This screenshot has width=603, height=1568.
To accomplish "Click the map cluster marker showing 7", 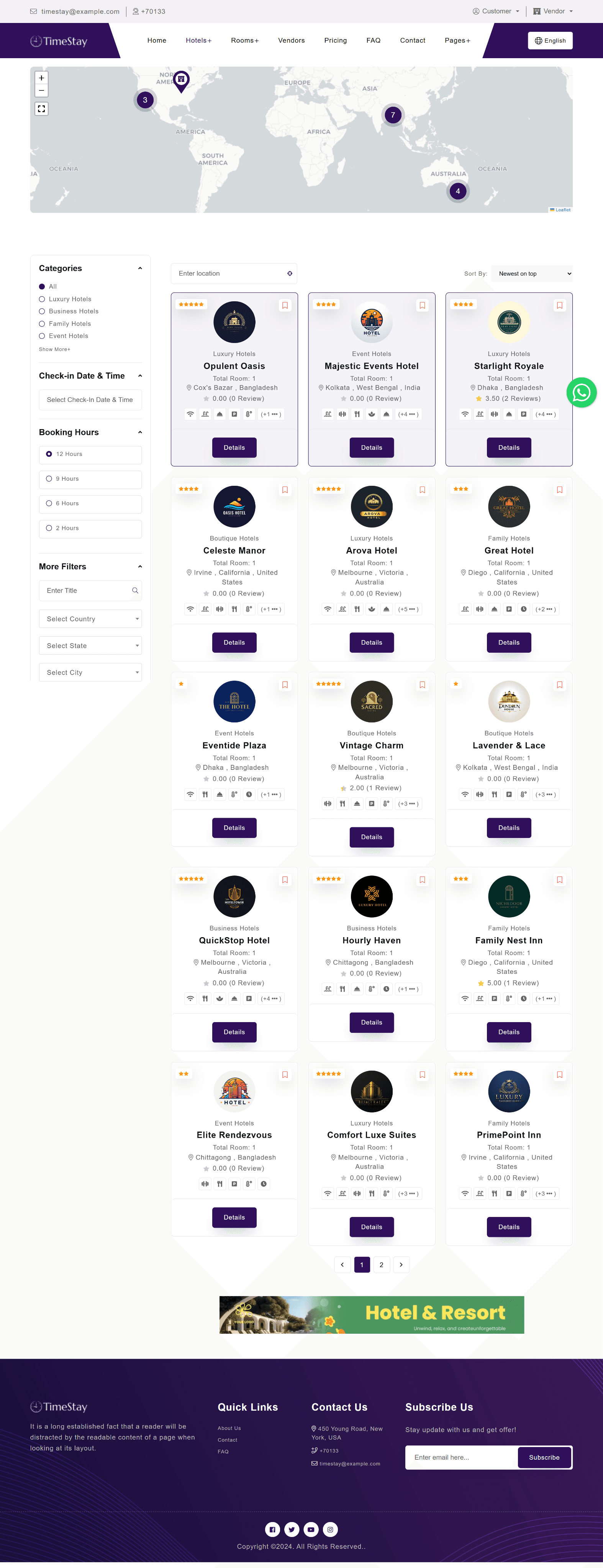I will click(x=393, y=115).
